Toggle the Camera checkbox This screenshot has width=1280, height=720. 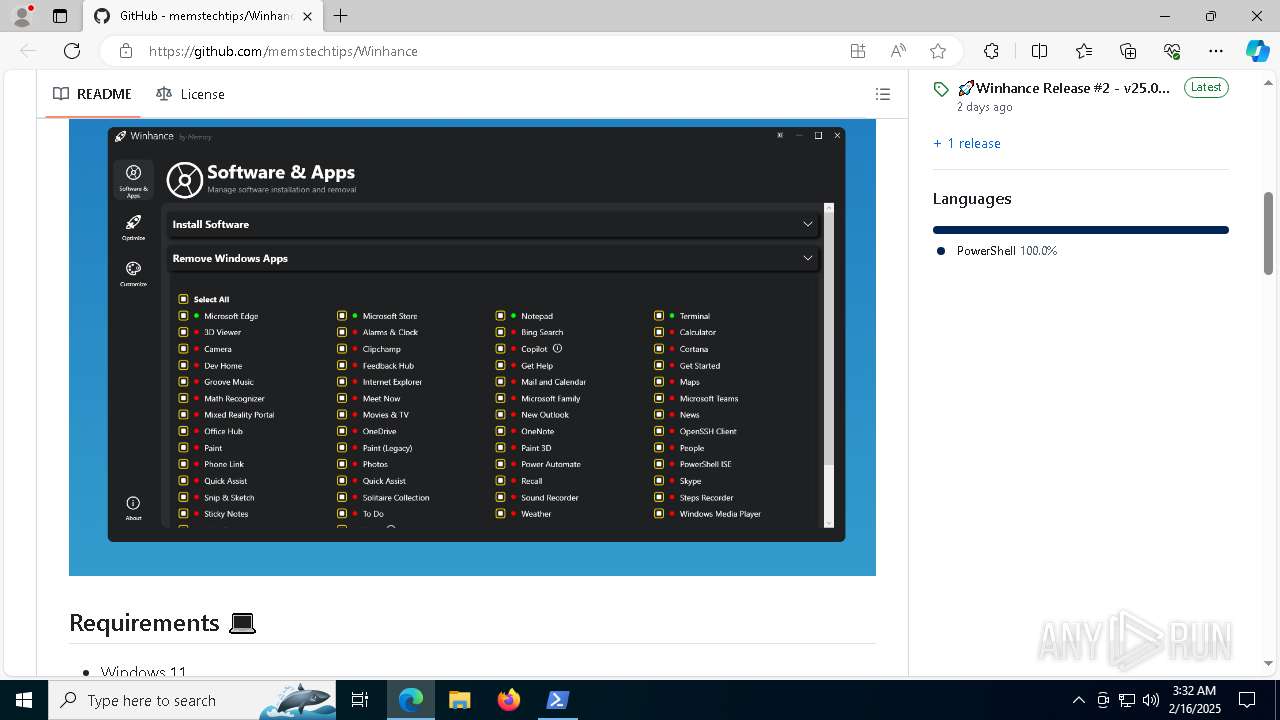(184, 349)
